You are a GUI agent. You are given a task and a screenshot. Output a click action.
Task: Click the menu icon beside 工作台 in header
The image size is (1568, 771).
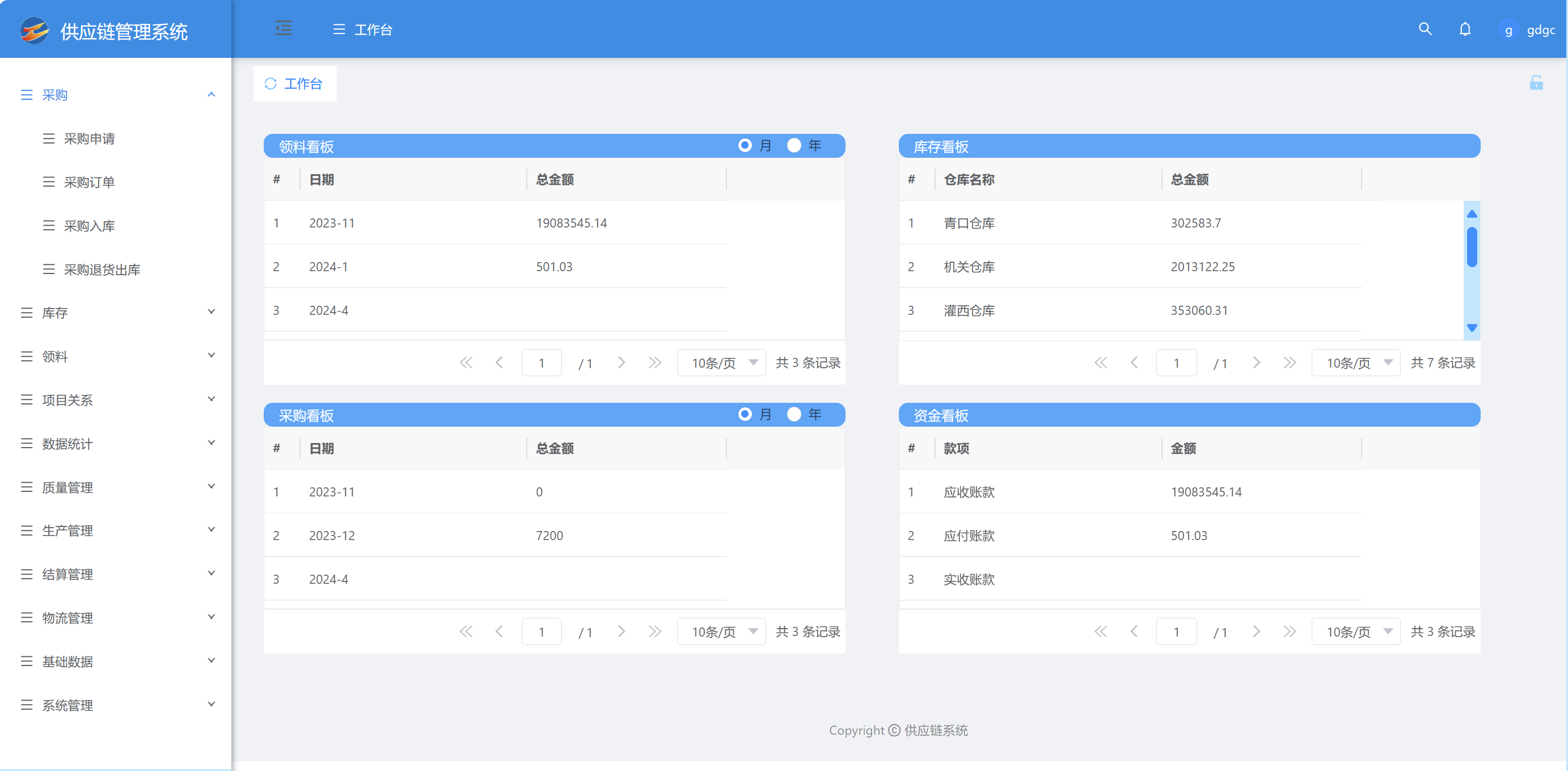[x=339, y=30]
